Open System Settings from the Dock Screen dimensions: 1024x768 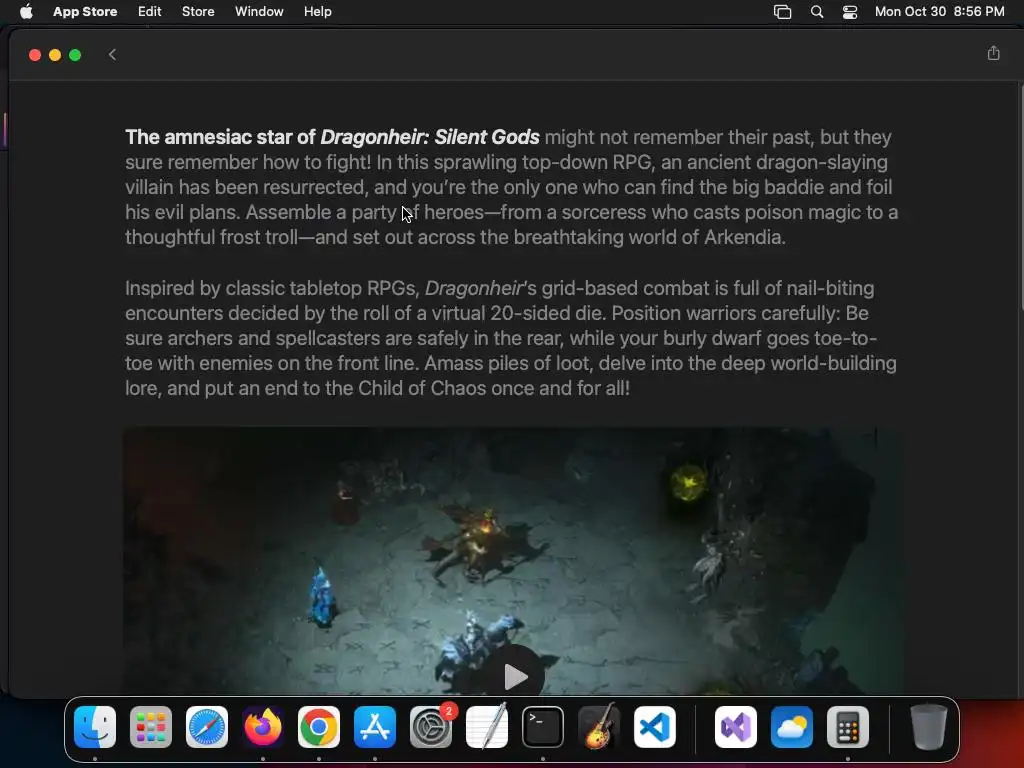(431, 727)
